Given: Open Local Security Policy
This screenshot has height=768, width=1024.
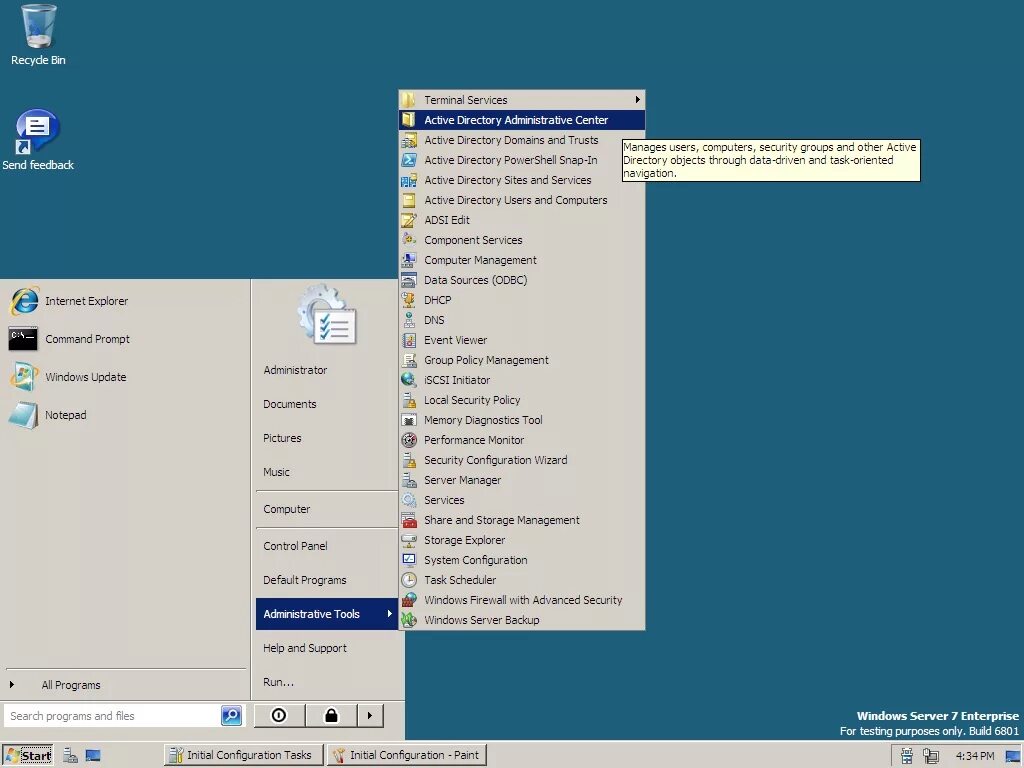Looking at the screenshot, I should (522, 400).
